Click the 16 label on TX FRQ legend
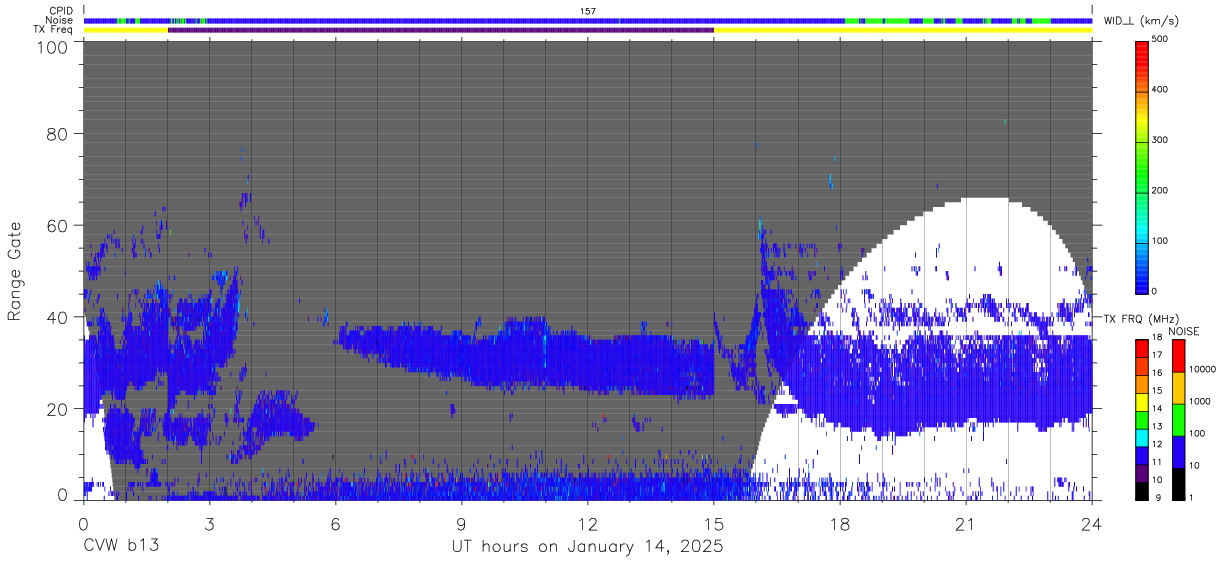 click(1155, 372)
